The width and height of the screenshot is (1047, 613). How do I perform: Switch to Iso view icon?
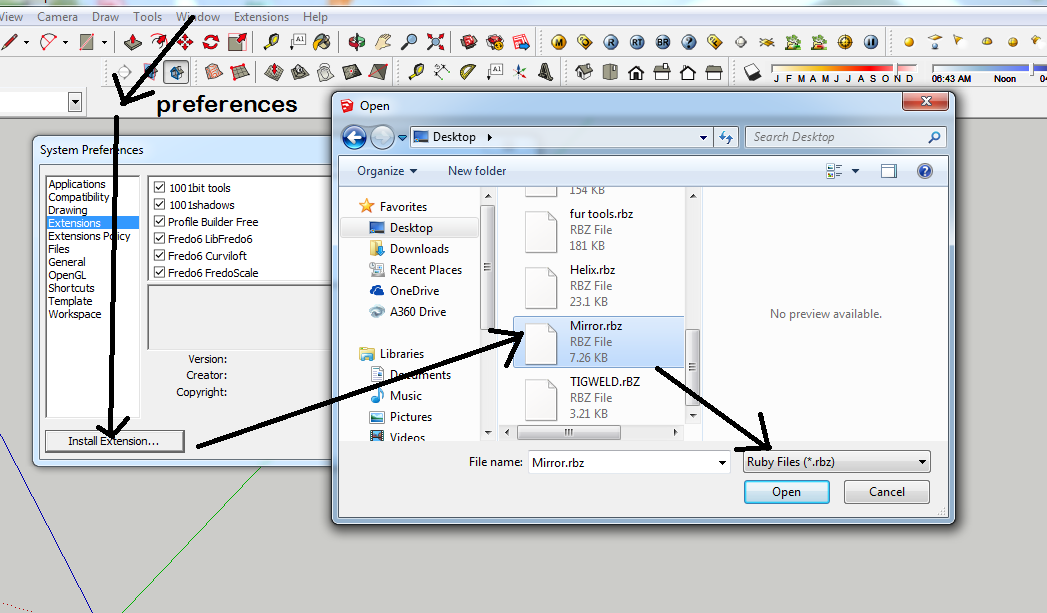click(584, 71)
